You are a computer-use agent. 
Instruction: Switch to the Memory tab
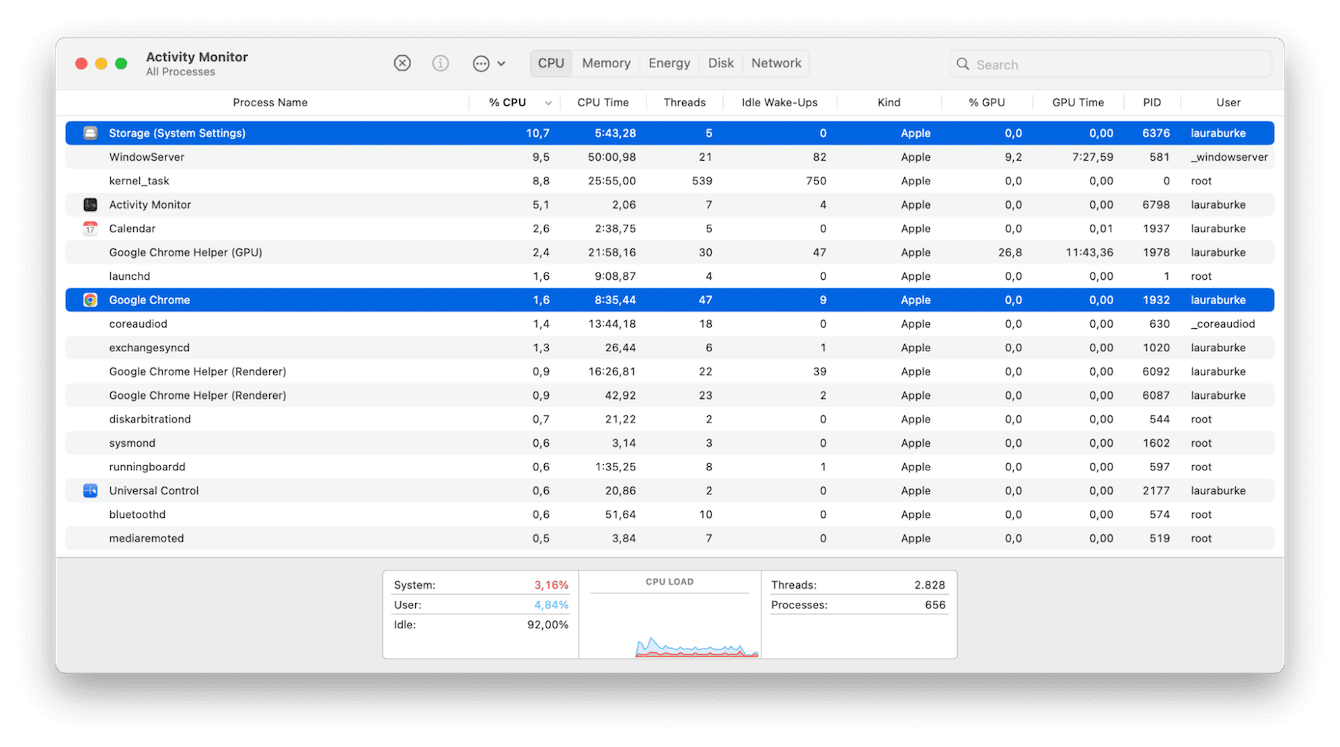pyautogui.click(x=605, y=62)
